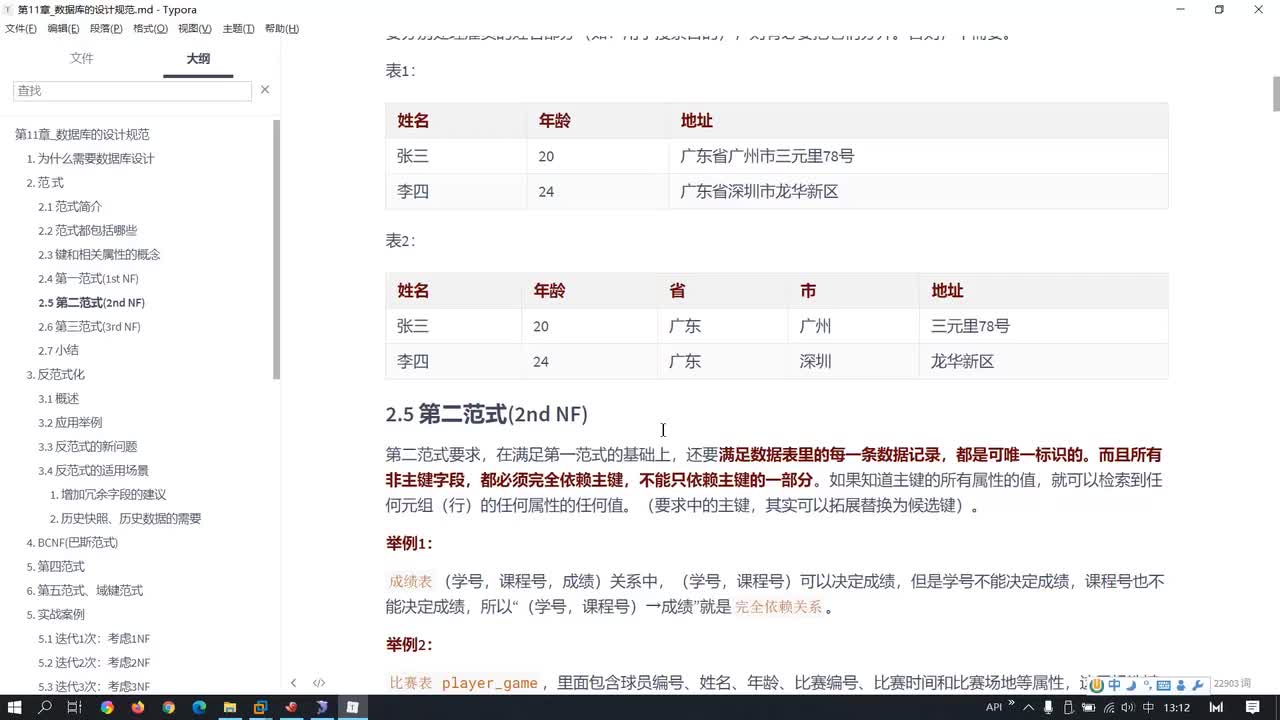Open Microsoft Edge from the taskbar
Viewport: 1280px width, 720px height.
(x=199, y=707)
